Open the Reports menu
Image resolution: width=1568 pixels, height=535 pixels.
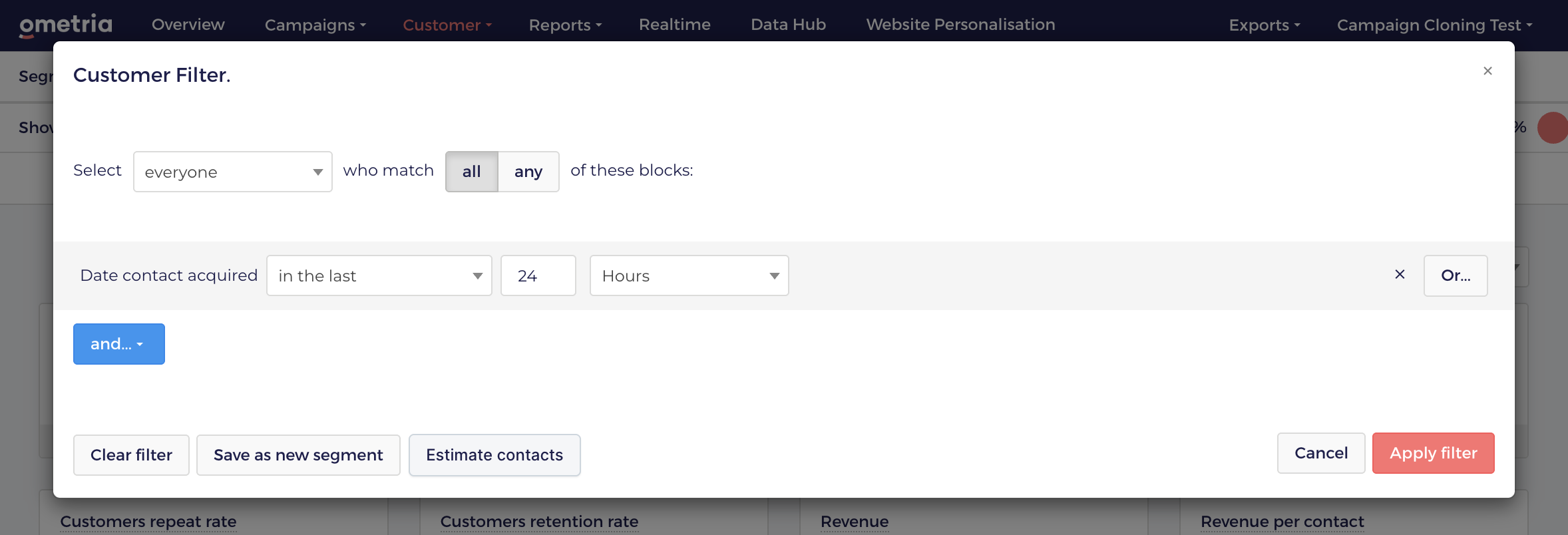565,25
